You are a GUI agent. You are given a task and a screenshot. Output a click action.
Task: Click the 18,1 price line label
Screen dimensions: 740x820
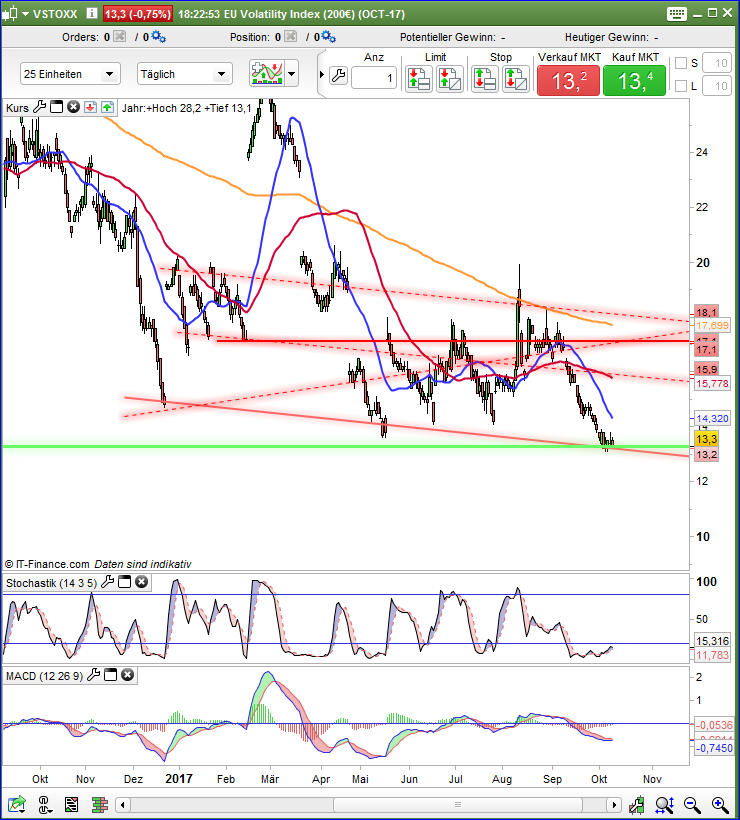[x=706, y=311]
